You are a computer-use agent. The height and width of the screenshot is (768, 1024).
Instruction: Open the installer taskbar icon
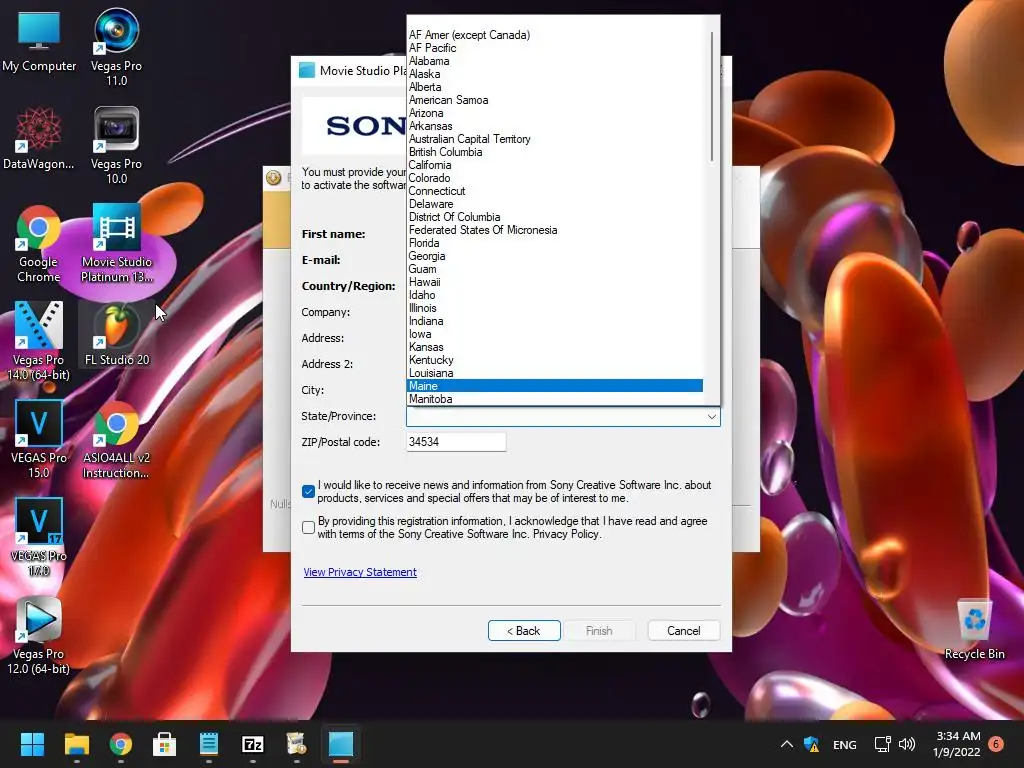(x=296, y=744)
